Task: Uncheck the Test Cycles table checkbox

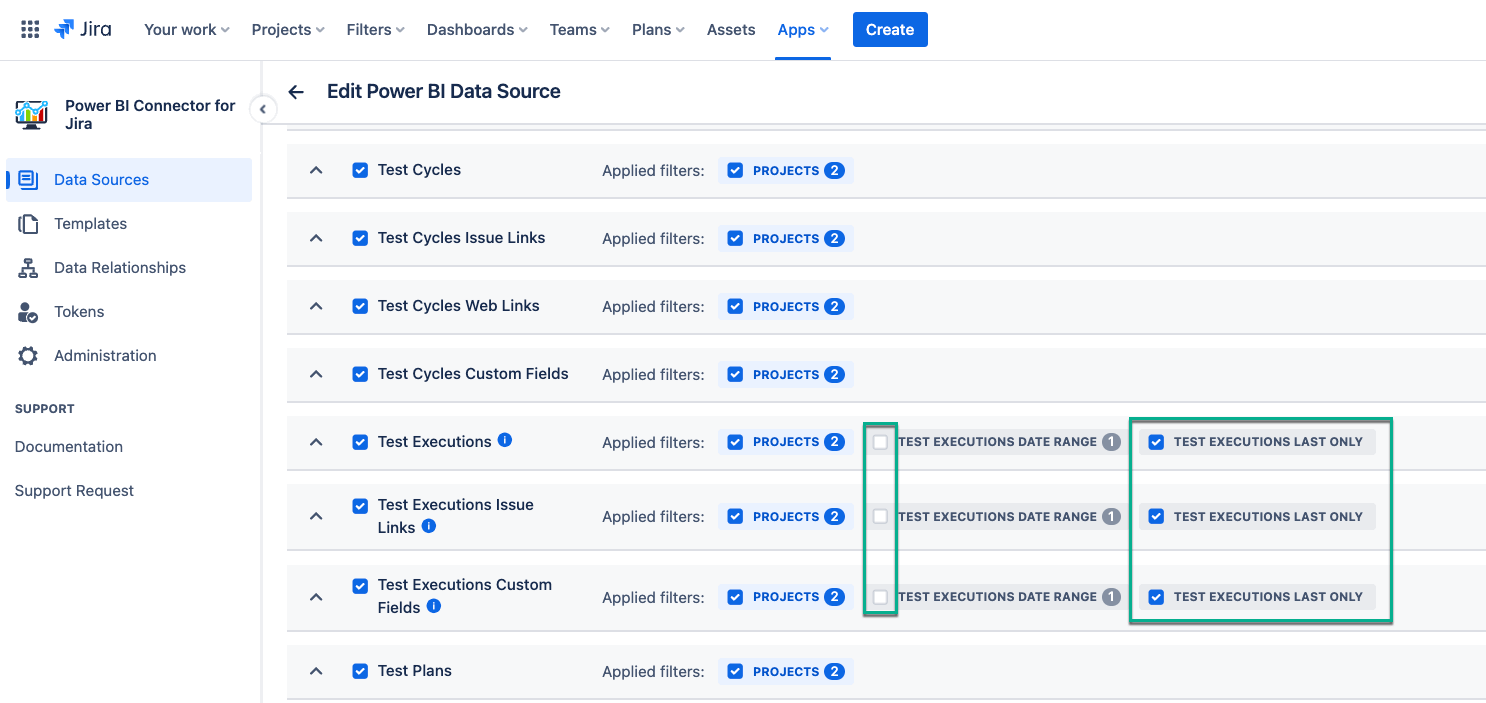Action: click(x=360, y=170)
